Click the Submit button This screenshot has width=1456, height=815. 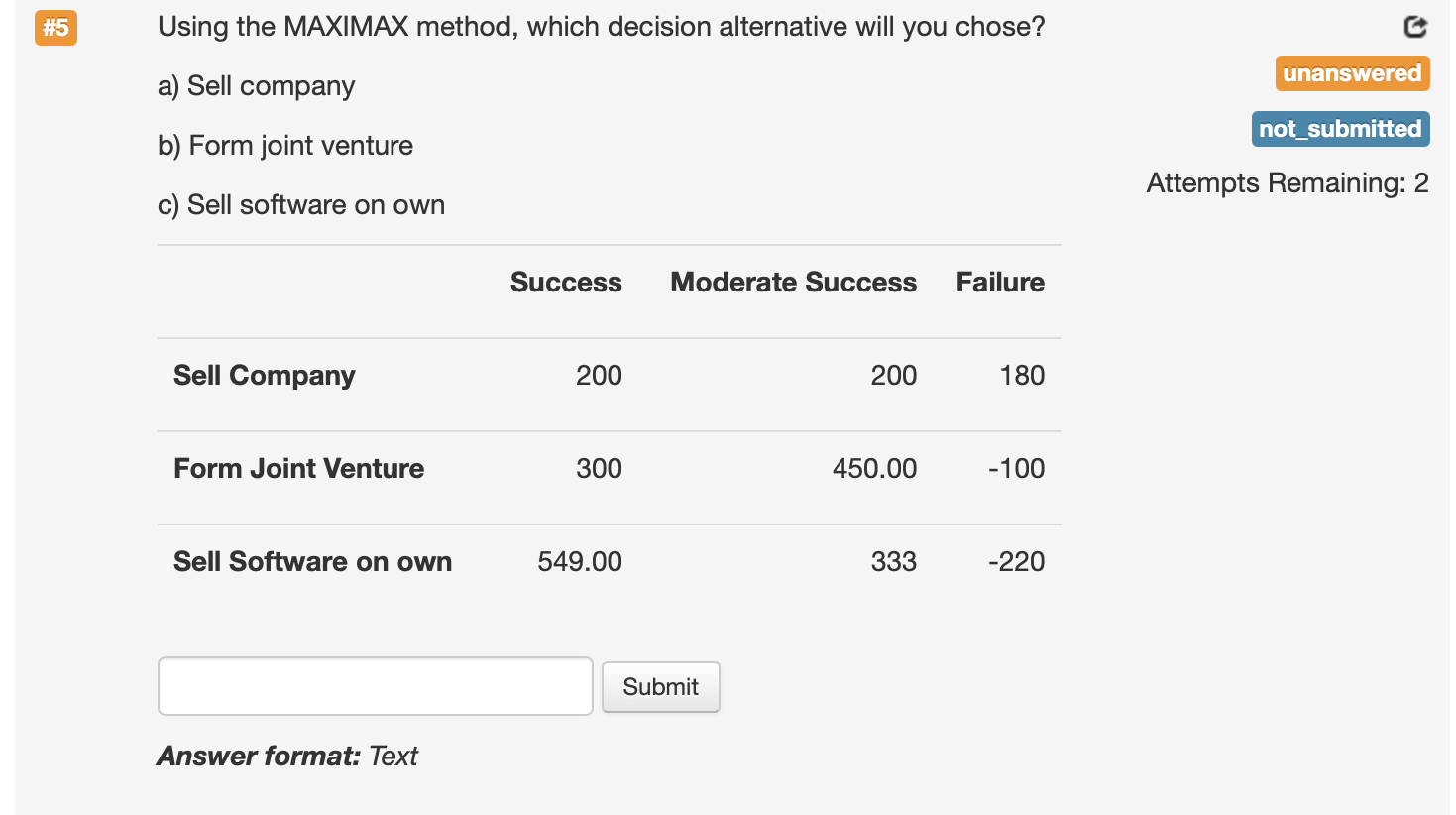coord(660,685)
